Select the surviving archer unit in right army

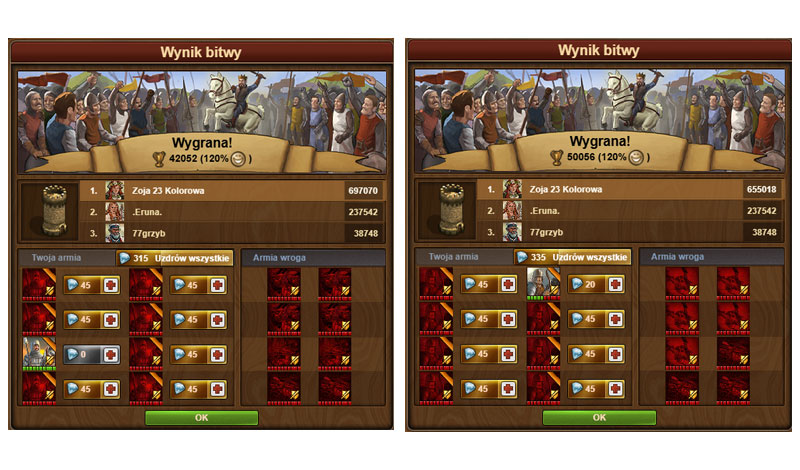click(543, 283)
